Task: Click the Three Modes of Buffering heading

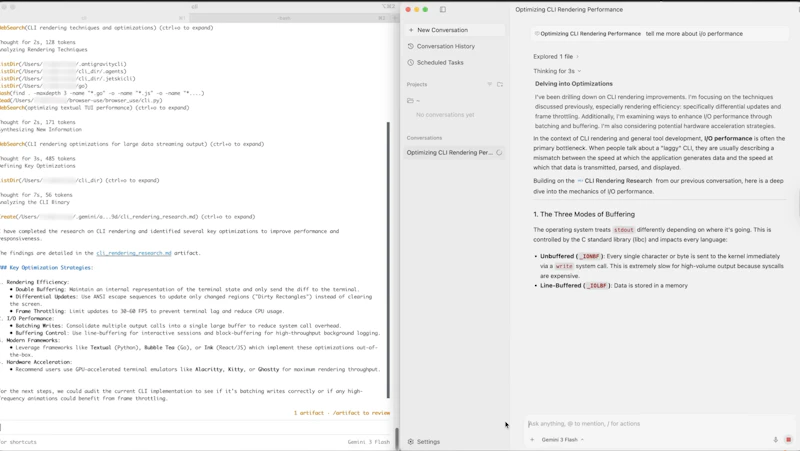Action: 584,214
